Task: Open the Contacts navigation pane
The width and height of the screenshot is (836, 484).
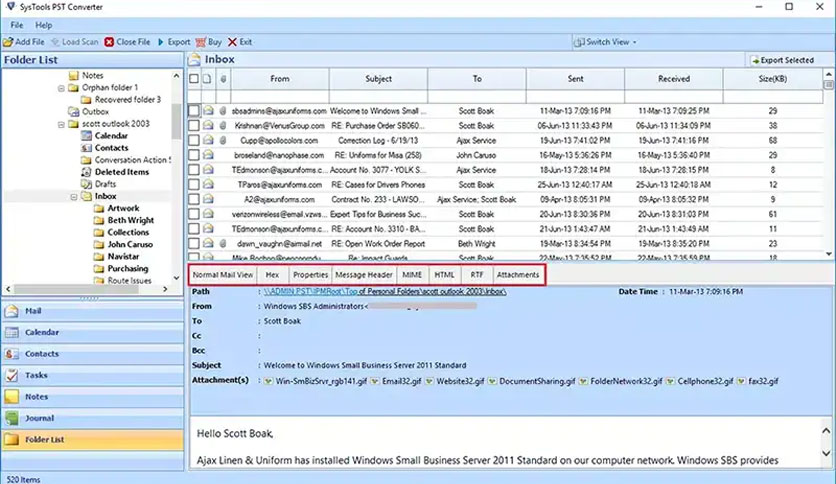Action: 93,354
